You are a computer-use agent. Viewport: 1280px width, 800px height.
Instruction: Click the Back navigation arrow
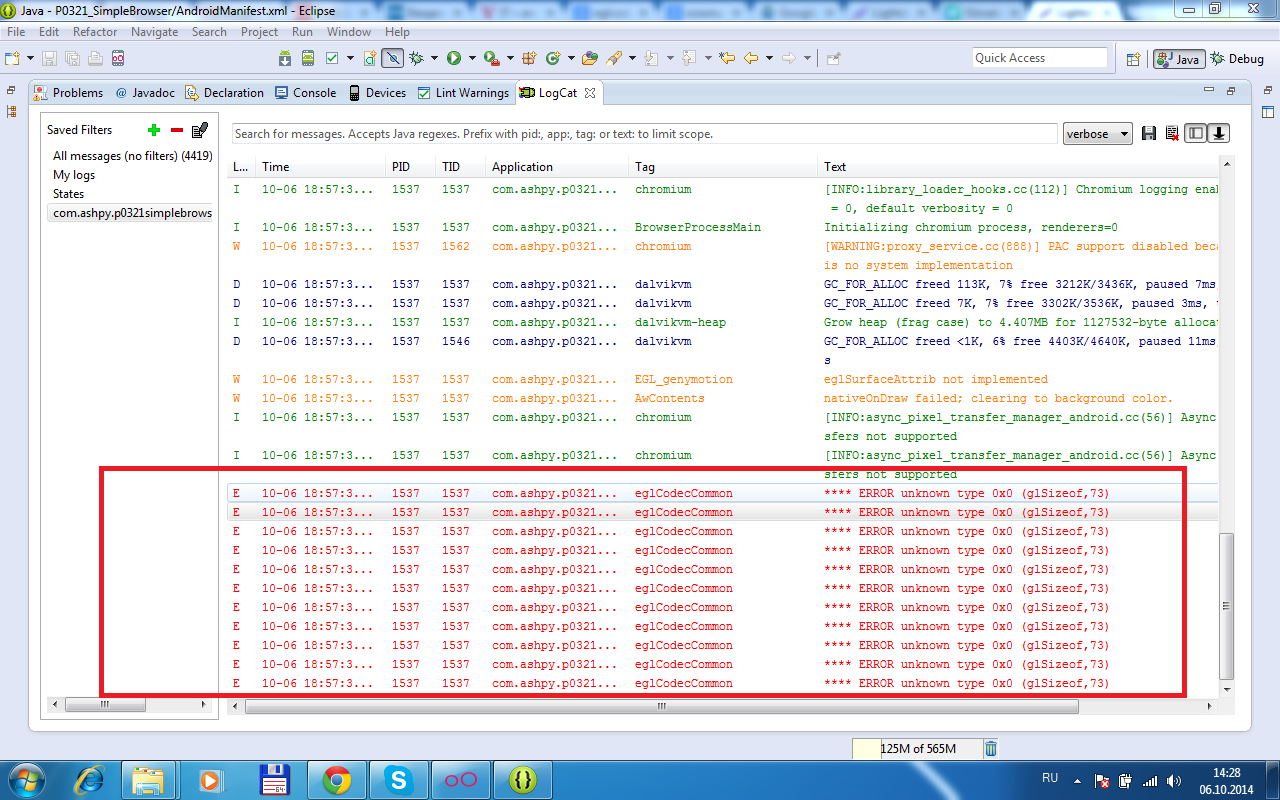pos(750,58)
